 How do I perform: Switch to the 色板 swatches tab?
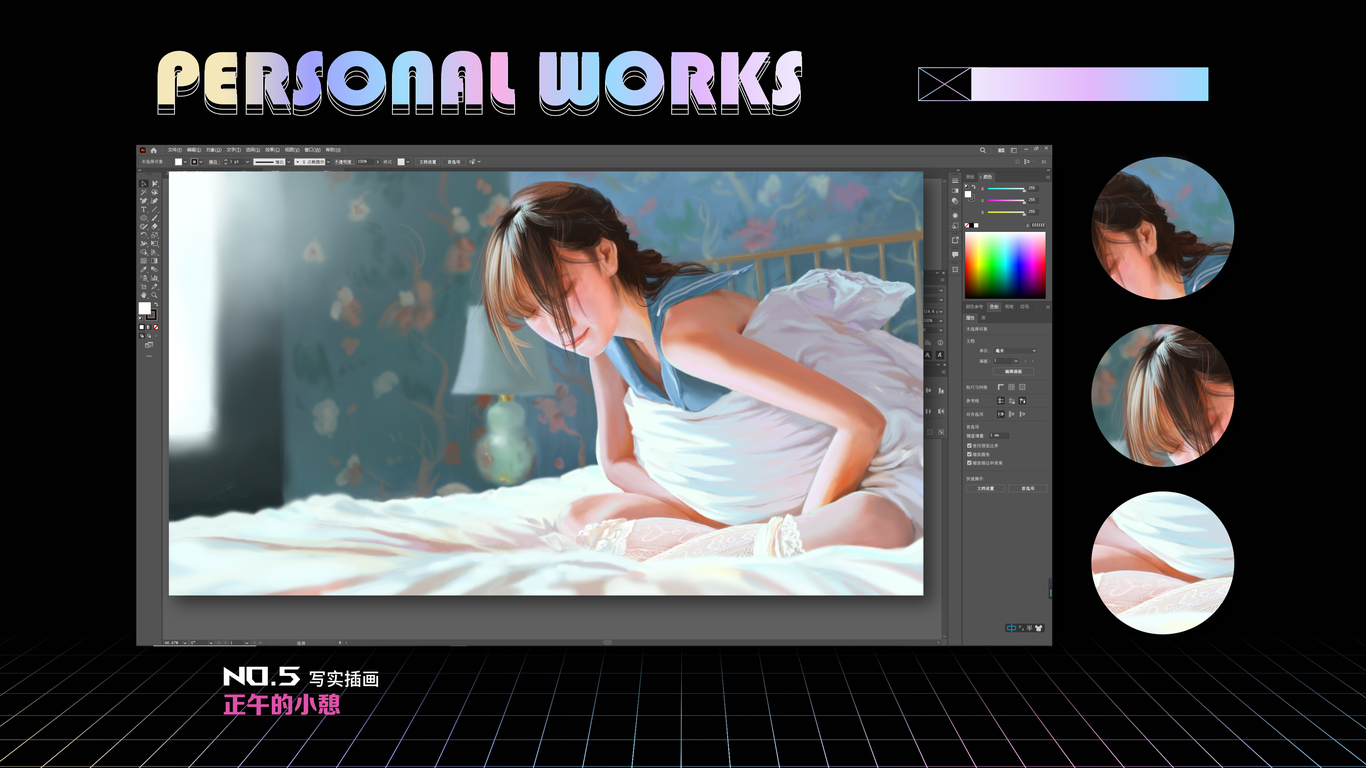click(994, 307)
